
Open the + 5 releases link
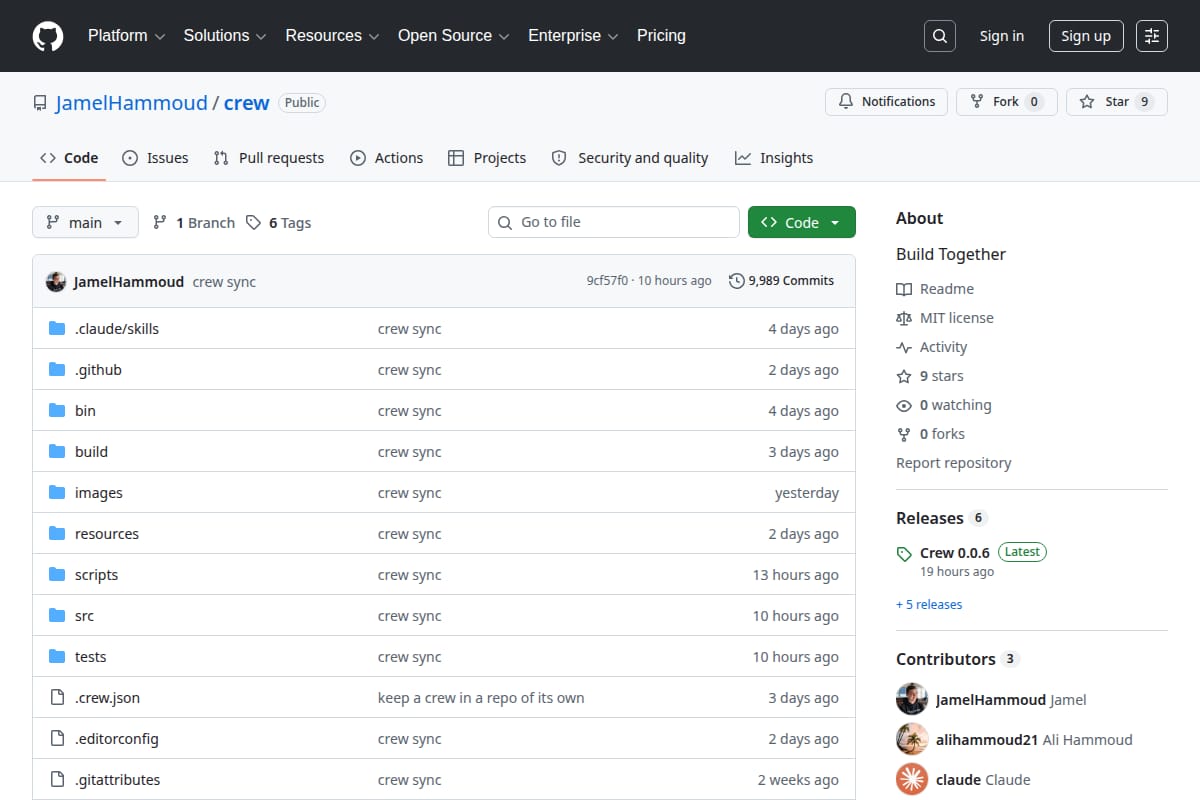pyautogui.click(x=929, y=605)
